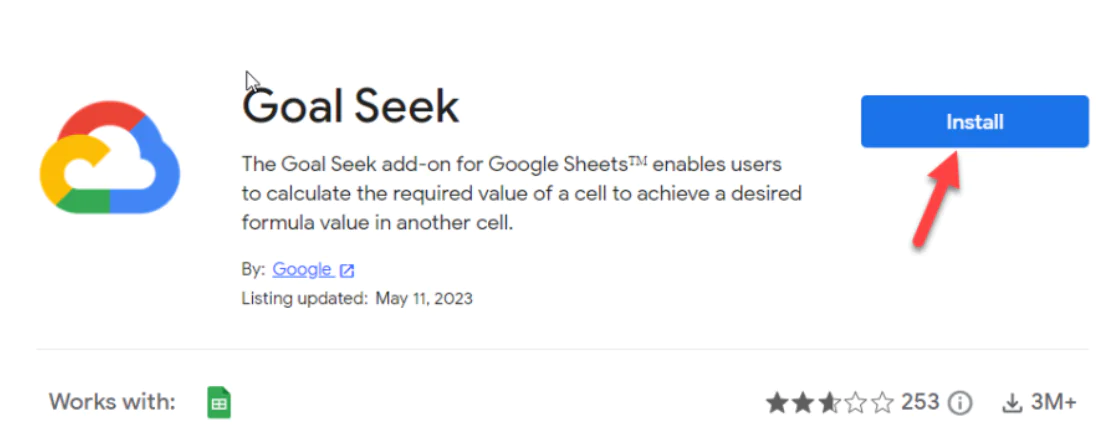Image resolution: width=1107 pixels, height=430 pixels.
Task: Click the Google Sheets icon
Action: point(218,403)
